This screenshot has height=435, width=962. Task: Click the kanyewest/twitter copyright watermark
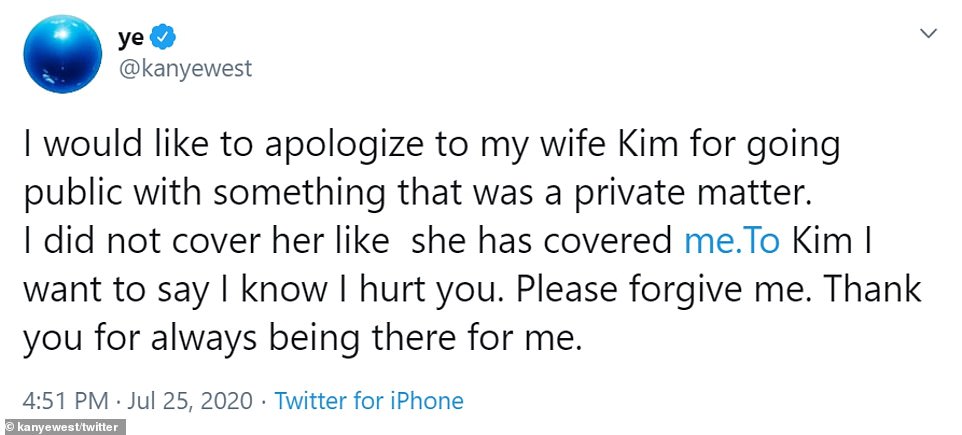(63, 427)
